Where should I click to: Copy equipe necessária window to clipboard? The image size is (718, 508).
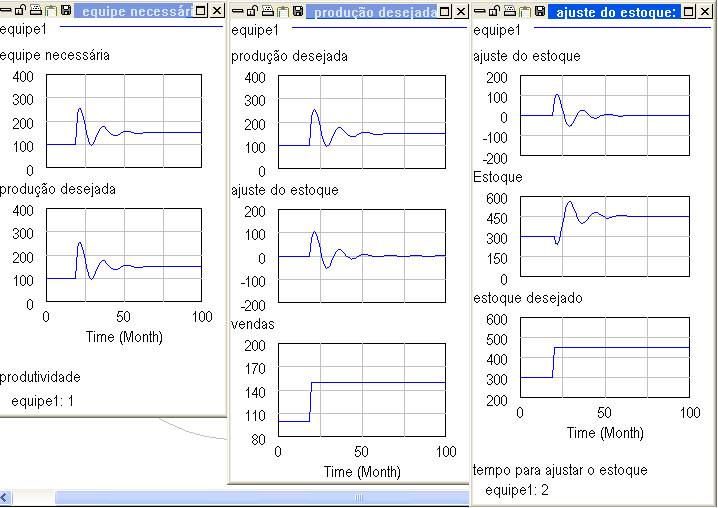coord(50,10)
